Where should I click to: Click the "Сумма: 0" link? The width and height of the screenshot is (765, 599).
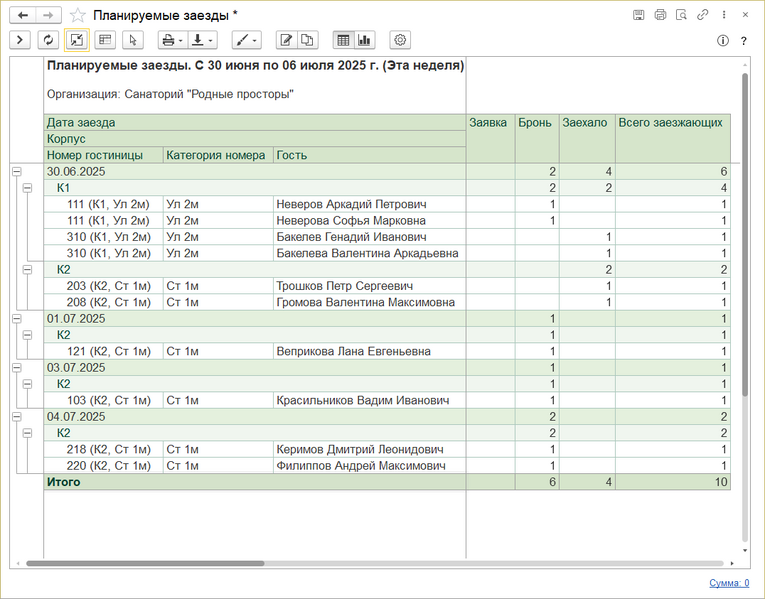tap(729, 583)
